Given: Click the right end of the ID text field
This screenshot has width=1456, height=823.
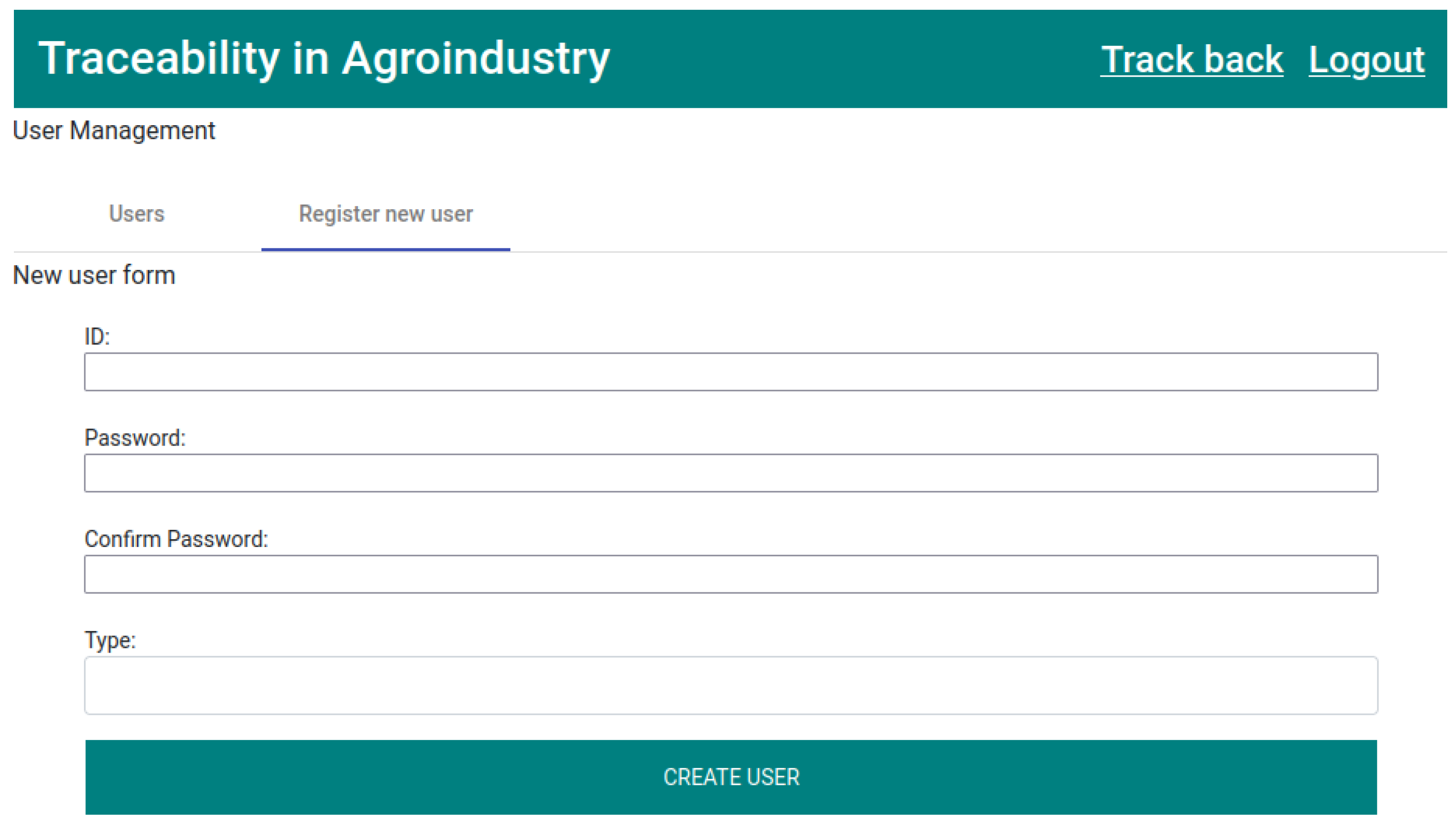Looking at the screenshot, I should [x=1357, y=372].
